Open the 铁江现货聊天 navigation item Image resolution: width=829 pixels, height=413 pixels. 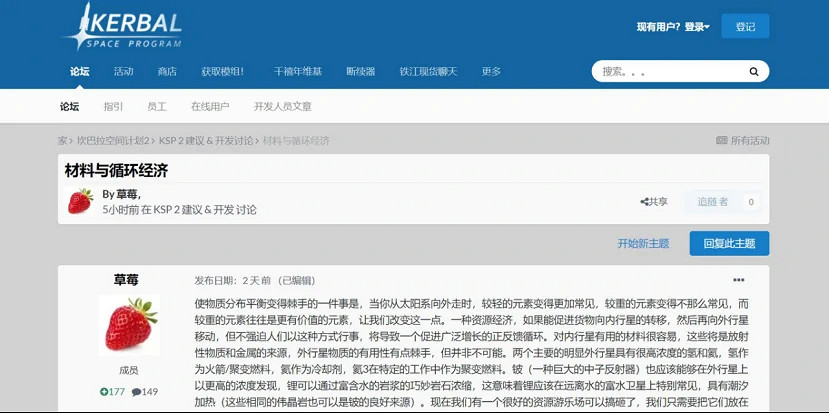[428, 71]
